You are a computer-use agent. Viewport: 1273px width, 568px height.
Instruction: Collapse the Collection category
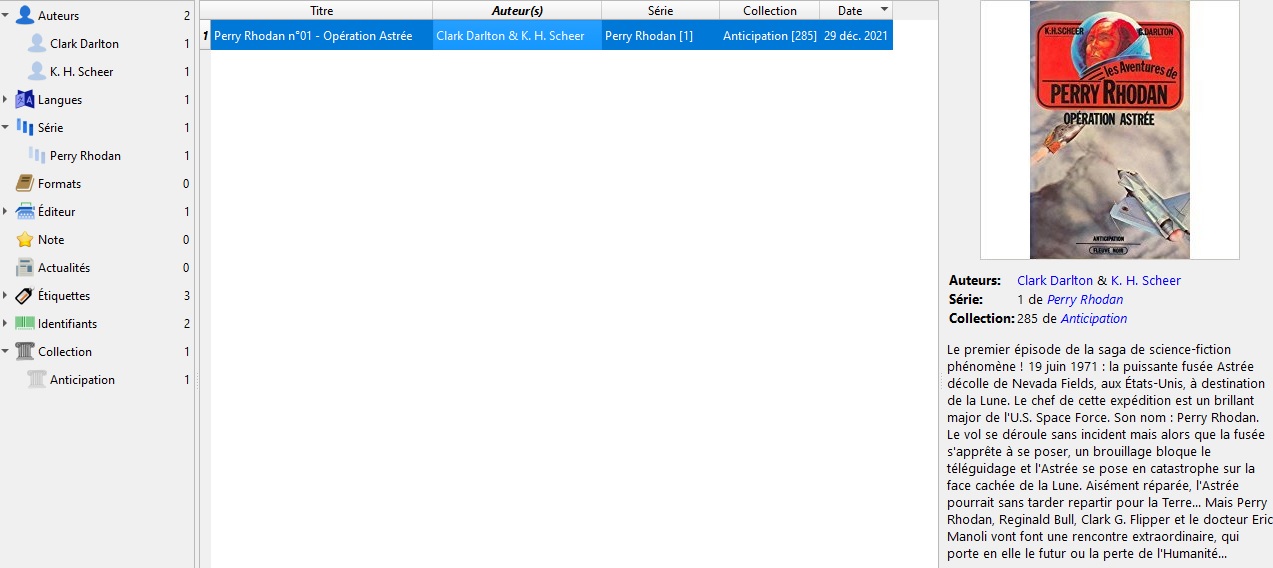[6, 351]
